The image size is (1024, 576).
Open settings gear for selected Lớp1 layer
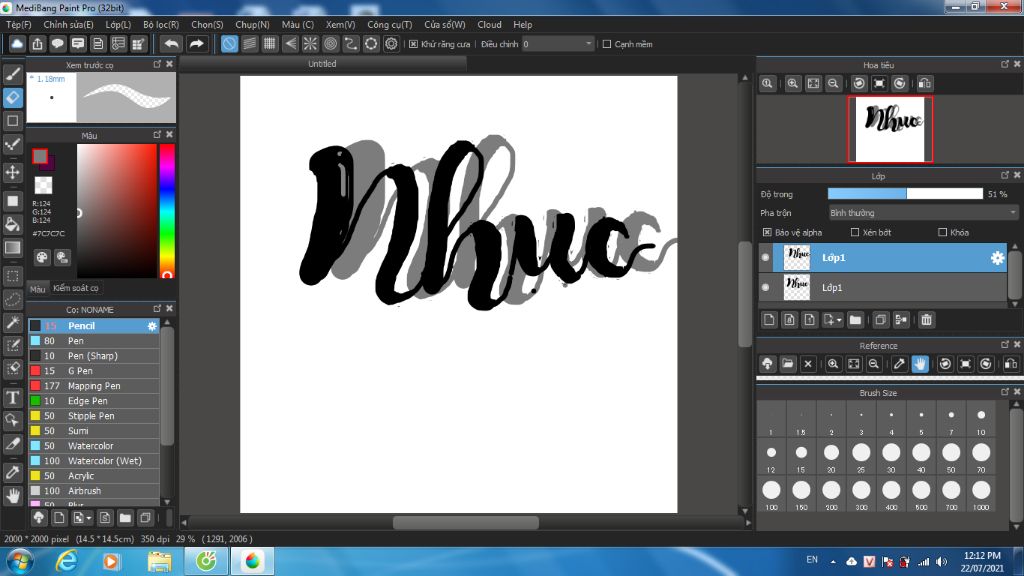[997, 258]
